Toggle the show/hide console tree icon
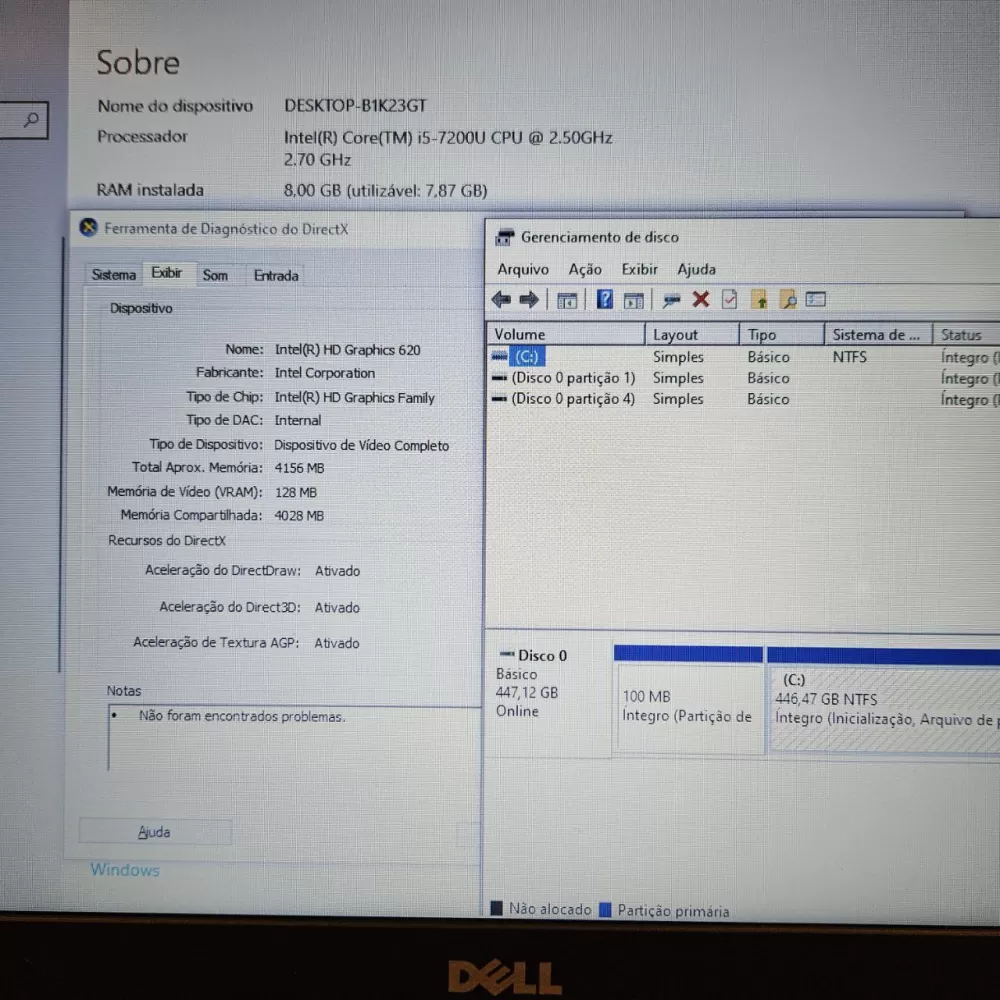 click(x=567, y=300)
